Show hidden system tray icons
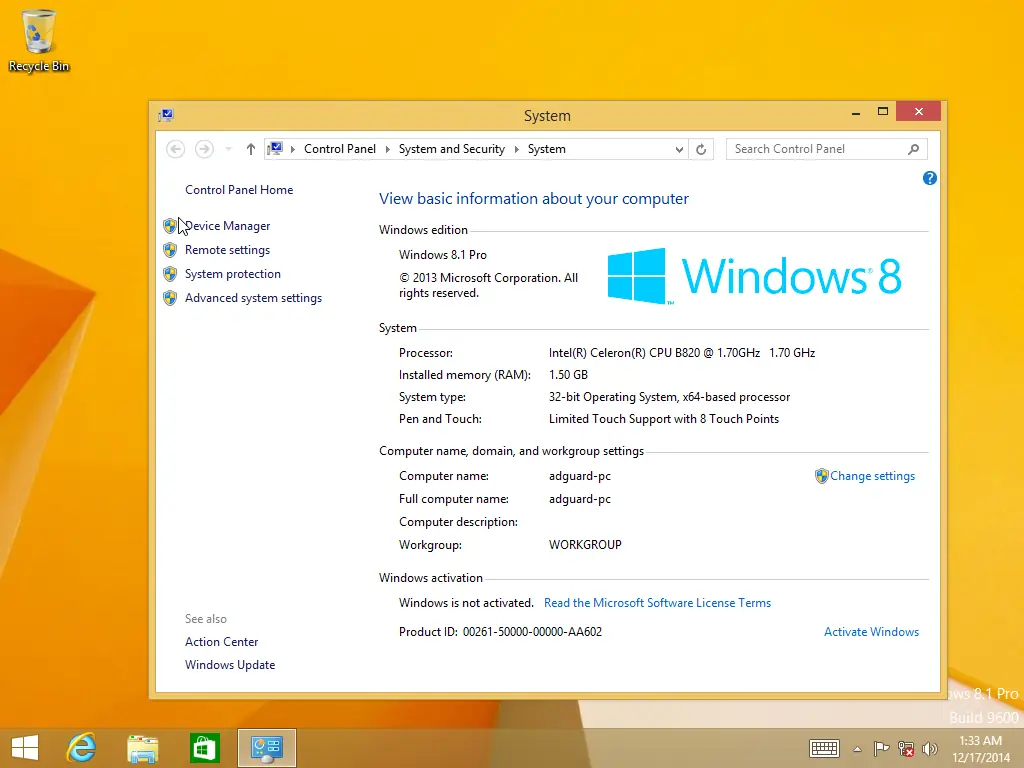Image resolution: width=1024 pixels, height=768 pixels. tap(857, 748)
